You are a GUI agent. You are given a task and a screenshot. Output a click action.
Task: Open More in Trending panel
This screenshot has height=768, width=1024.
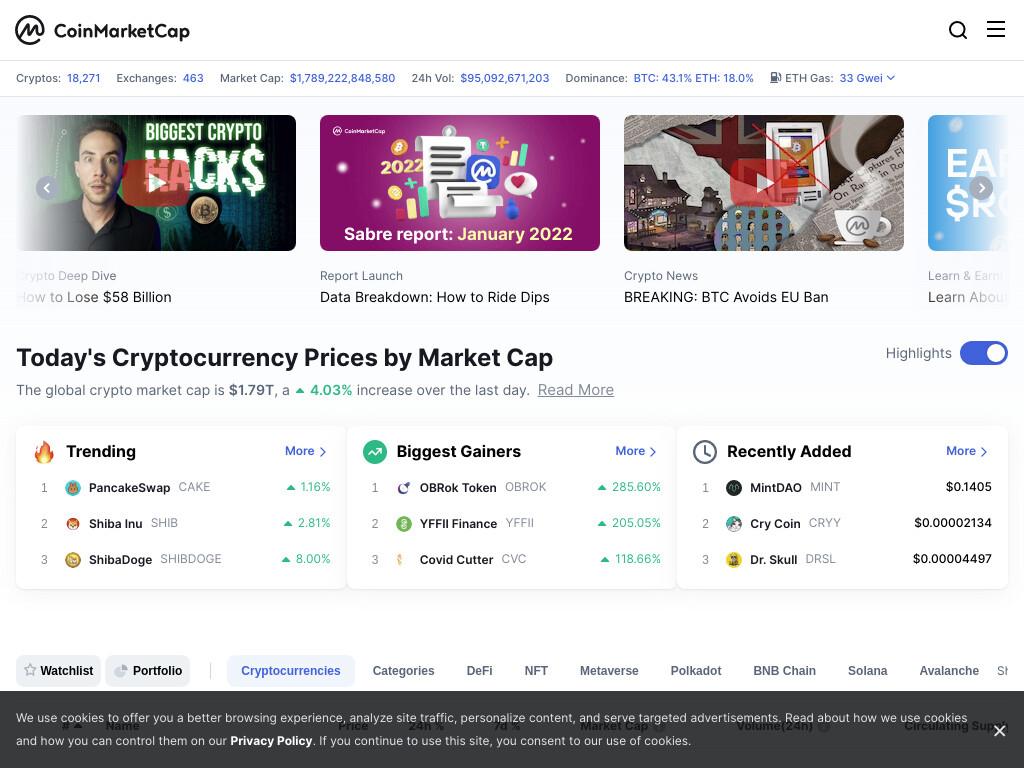pos(306,451)
